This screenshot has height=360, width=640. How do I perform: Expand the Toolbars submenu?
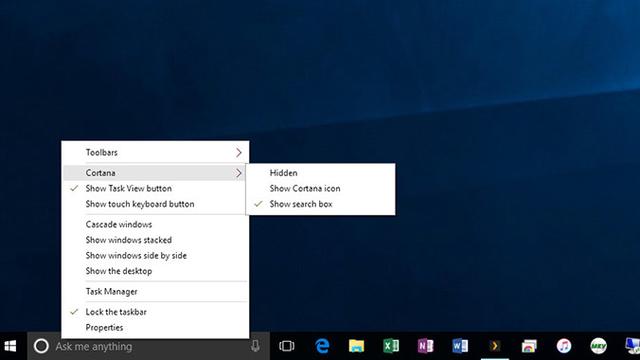(155, 153)
